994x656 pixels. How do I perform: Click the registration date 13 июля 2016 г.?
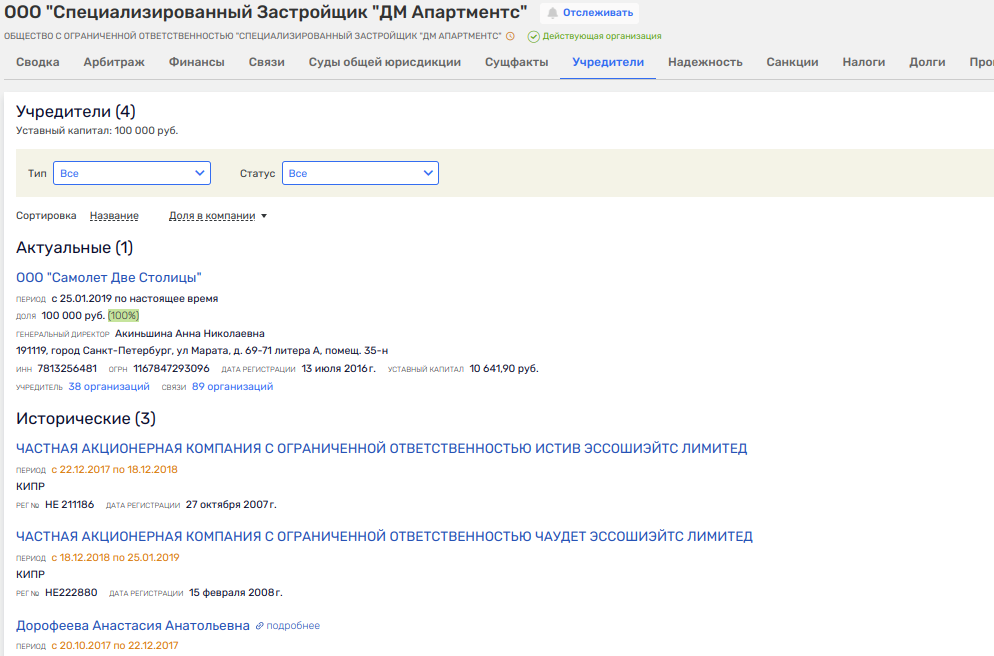[339, 369]
